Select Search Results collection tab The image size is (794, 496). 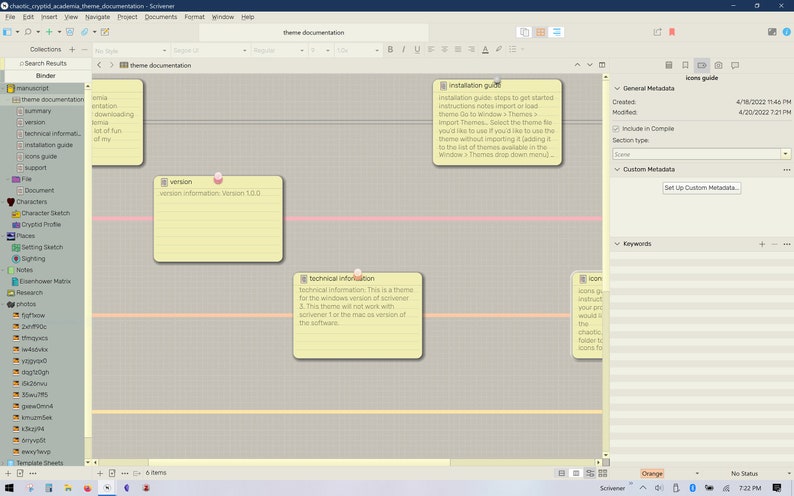[x=46, y=63]
